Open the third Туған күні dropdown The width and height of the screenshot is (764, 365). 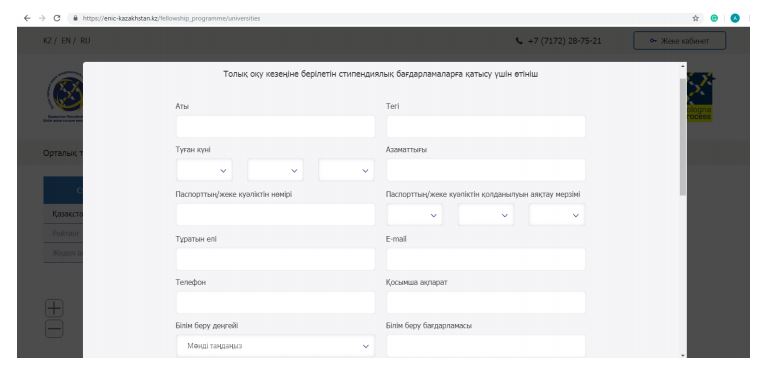(x=346, y=170)
